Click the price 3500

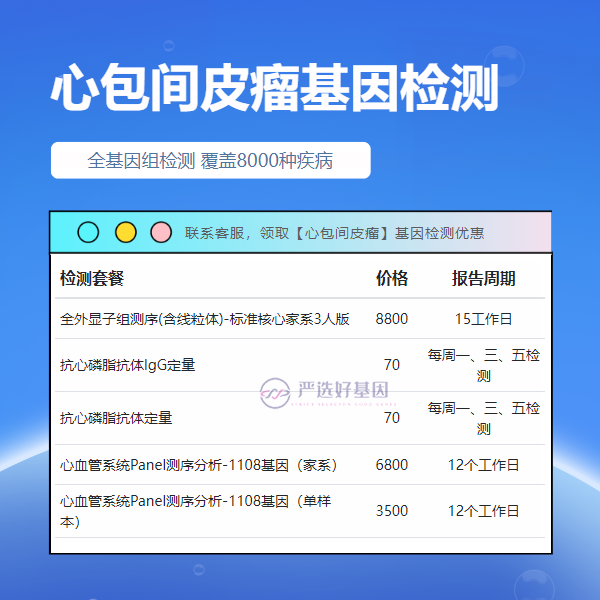tap(392, 511)
